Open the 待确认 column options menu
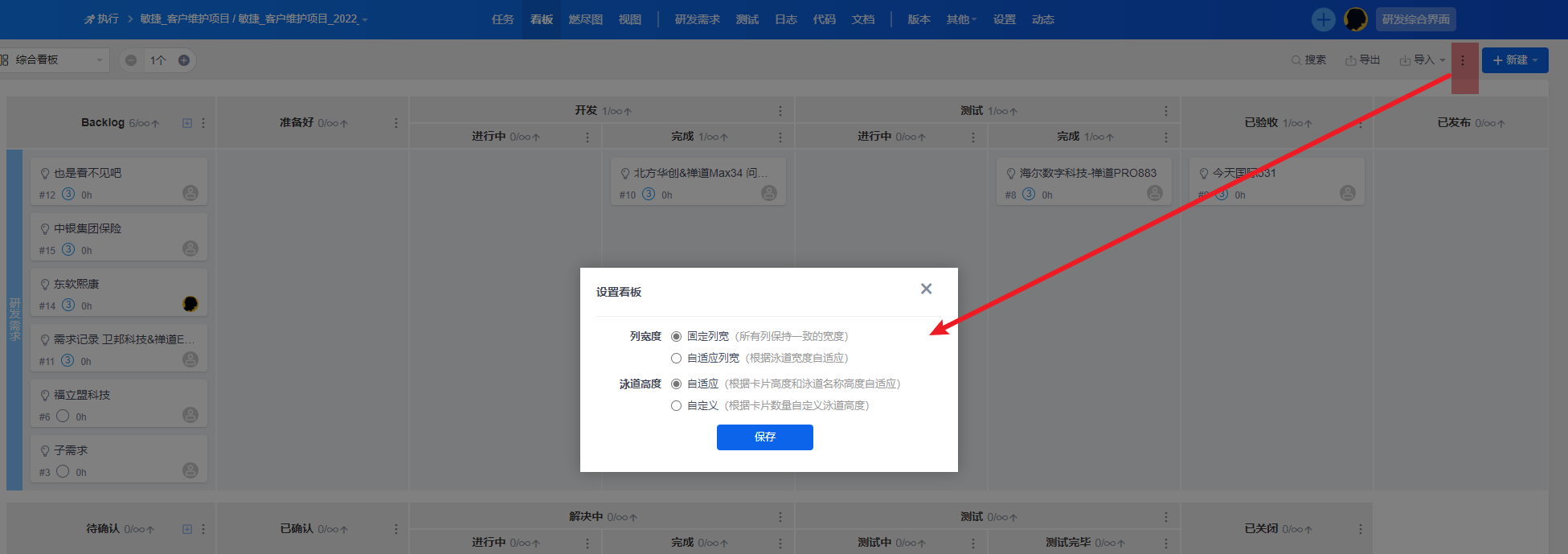This screenshot has width=1568, height=554. (x=203, y=529)
